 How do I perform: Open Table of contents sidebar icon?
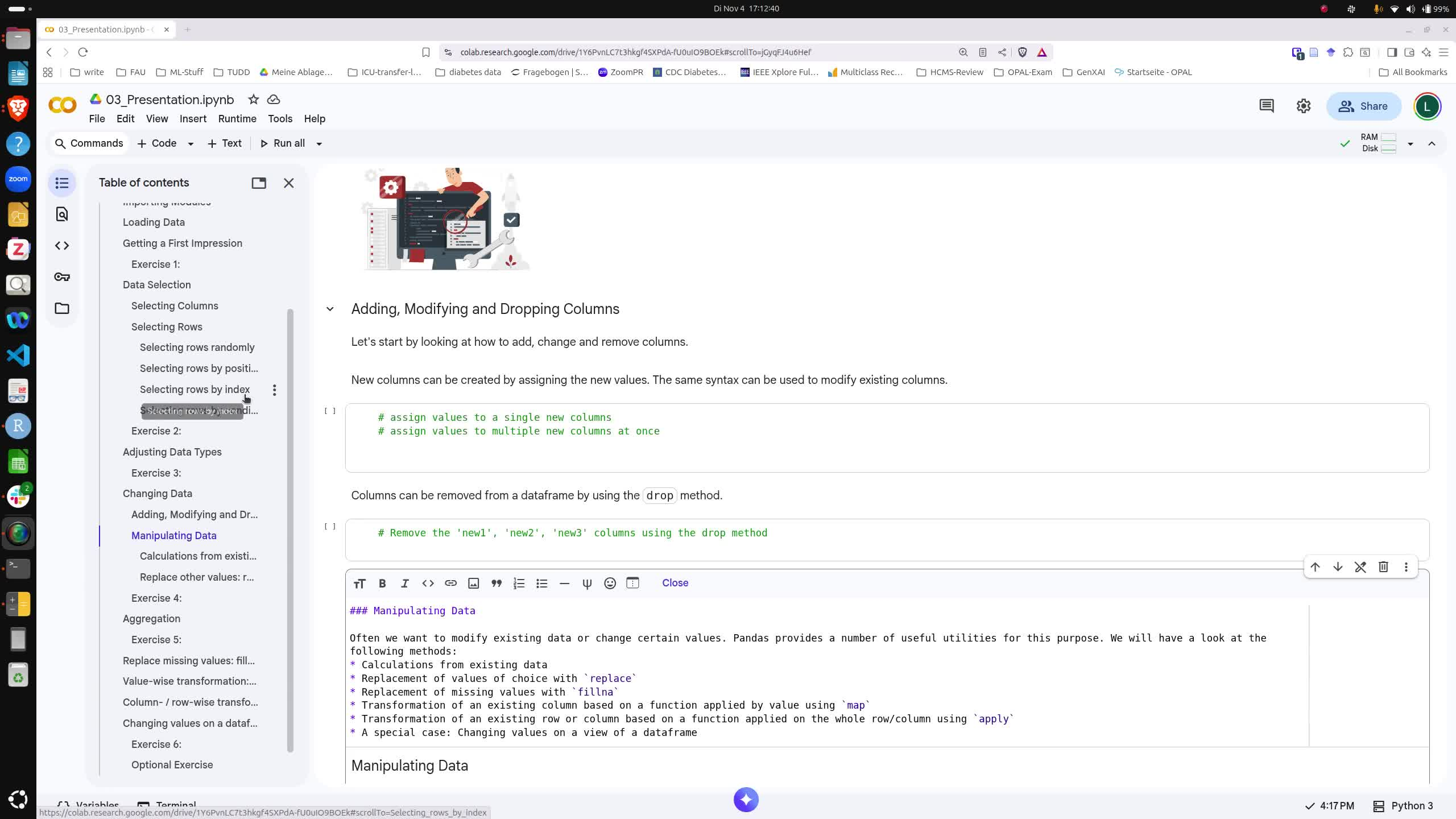[62, 183]
